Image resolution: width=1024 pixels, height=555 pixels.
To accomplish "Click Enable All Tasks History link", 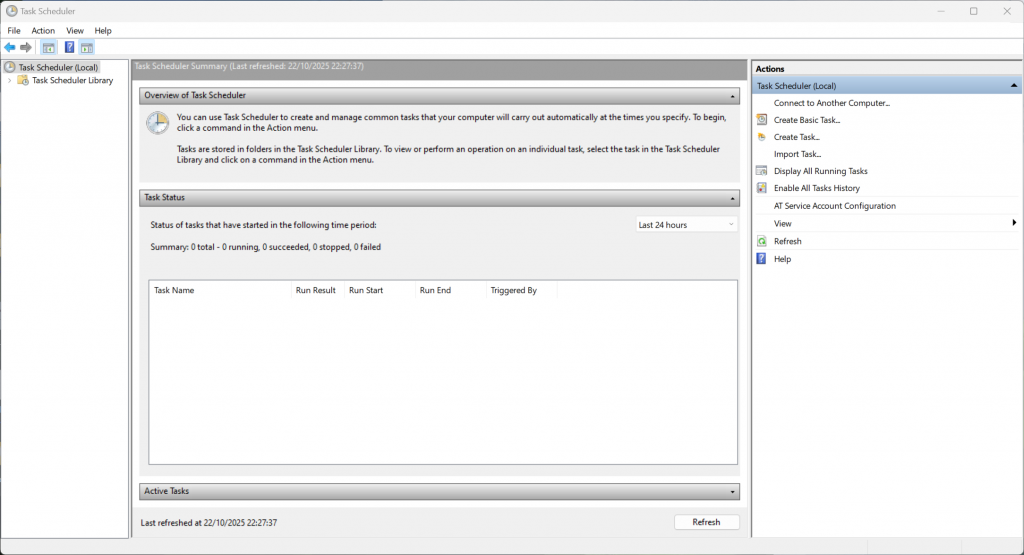I will [816, 188].
